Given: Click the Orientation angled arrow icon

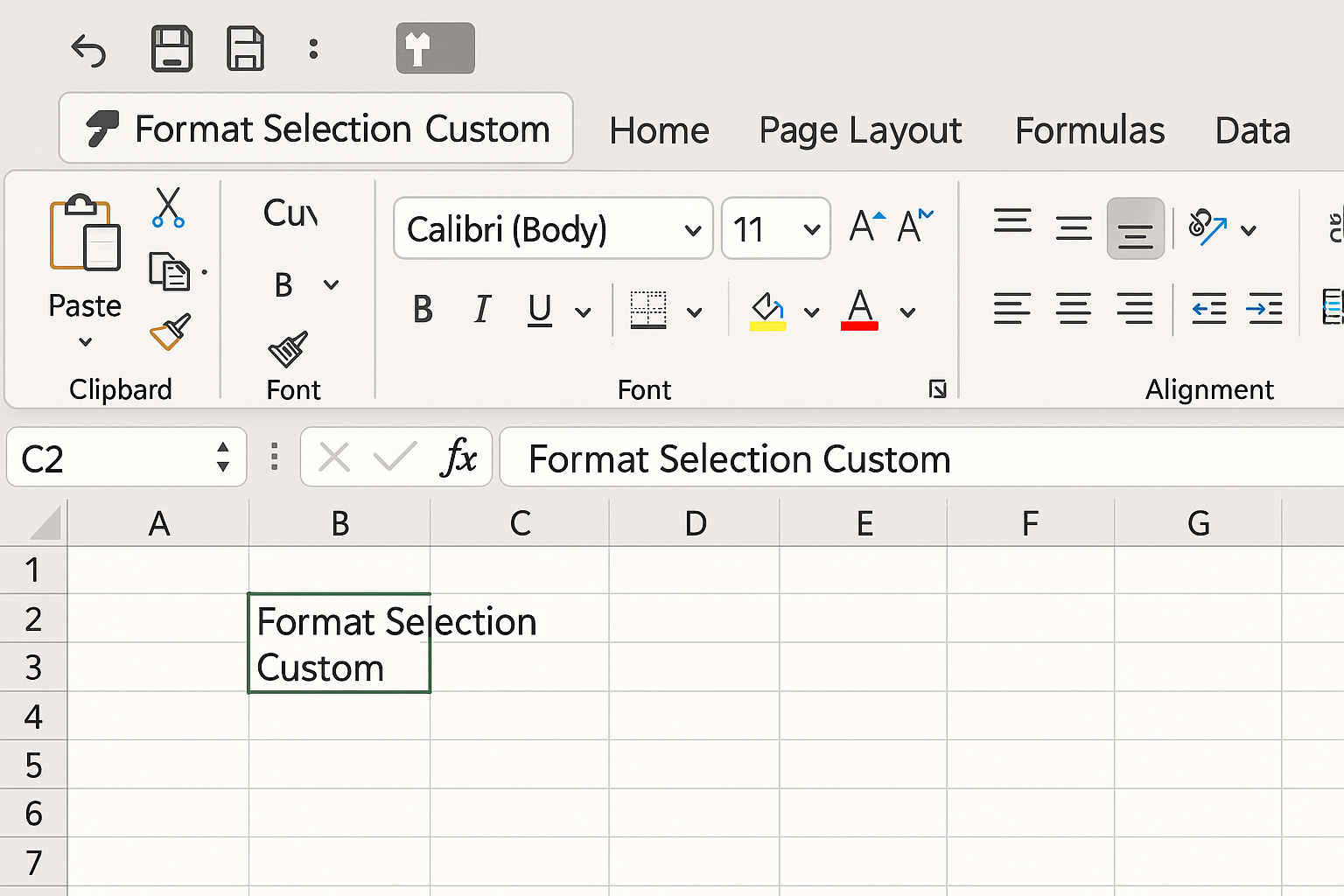Looking at the screenshot, I should coord(1207,227).
